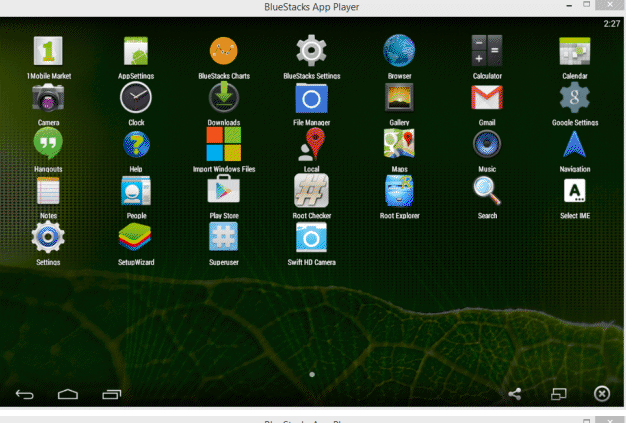This screenshot has width=626, height=423.
Task: Open the Gallery app
Action: pos(399,97)
